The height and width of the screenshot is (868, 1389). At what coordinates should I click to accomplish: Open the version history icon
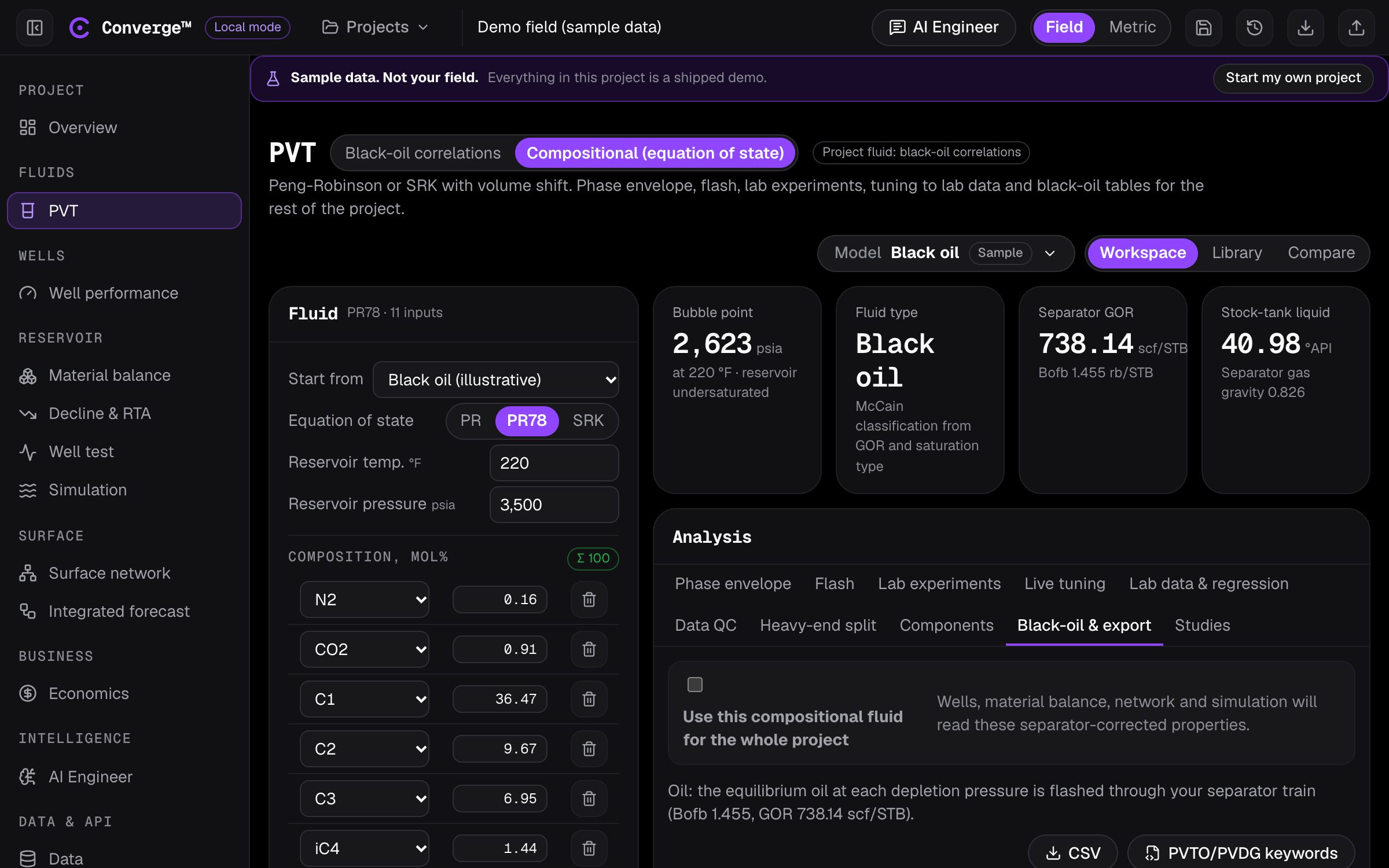pos(1254,27)
